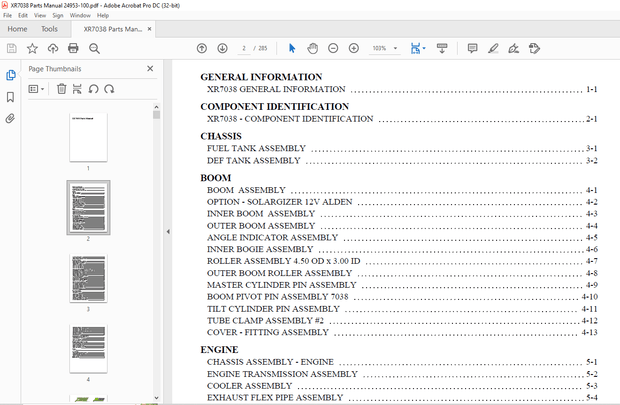Switch to the Tools tab
Image resolution: width=620 pixels, height=405 pixels.
pyautogui.click(x=49, y=29)
